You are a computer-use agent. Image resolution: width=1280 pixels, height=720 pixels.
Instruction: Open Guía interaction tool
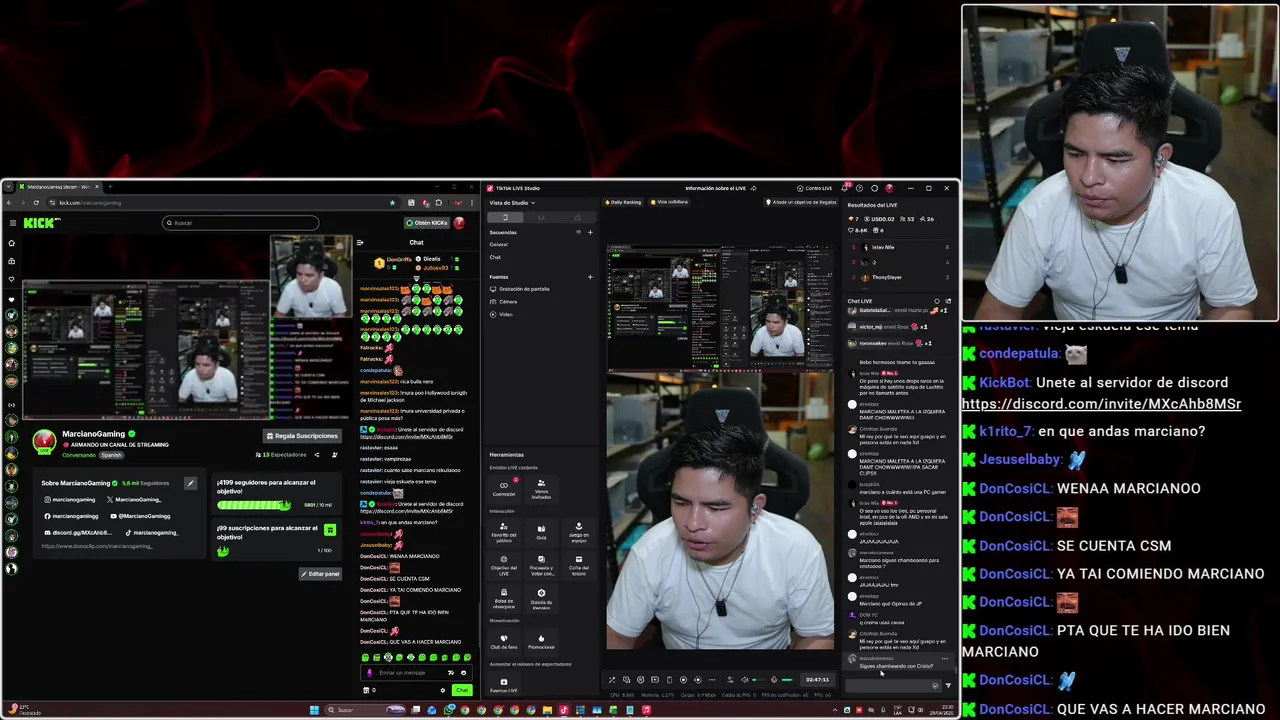[x=541, y=531]
